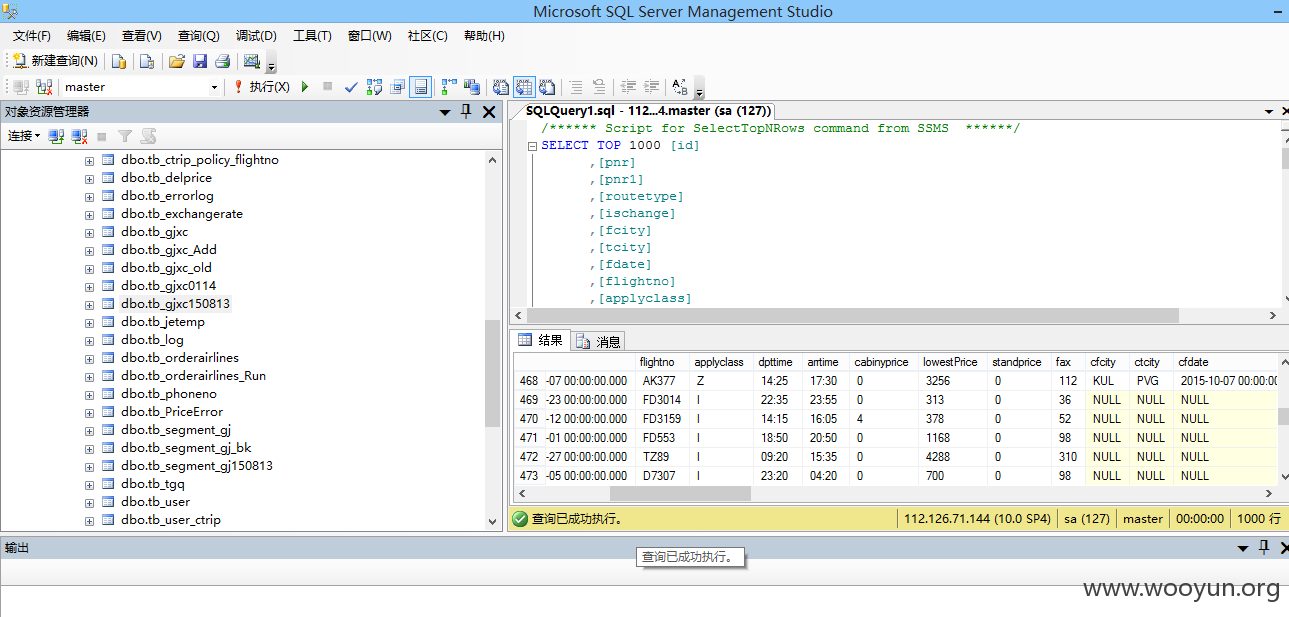Click the [fcity] column line in query
The width and height of the screenshot is (1289, 617).
625,231
